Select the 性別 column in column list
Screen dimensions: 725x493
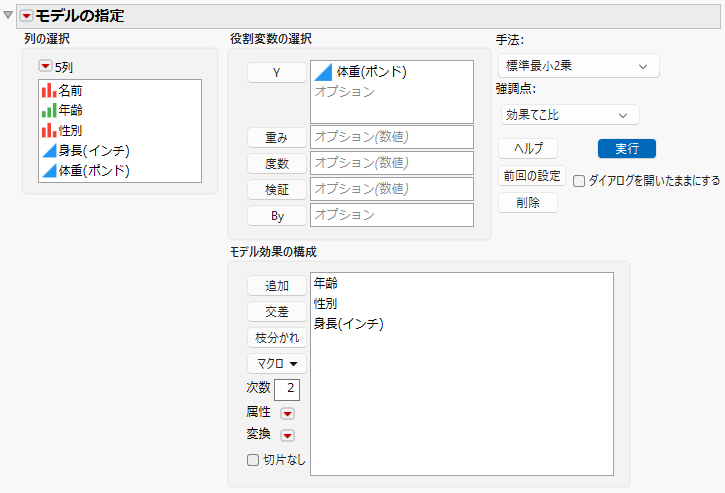point(120,130)
